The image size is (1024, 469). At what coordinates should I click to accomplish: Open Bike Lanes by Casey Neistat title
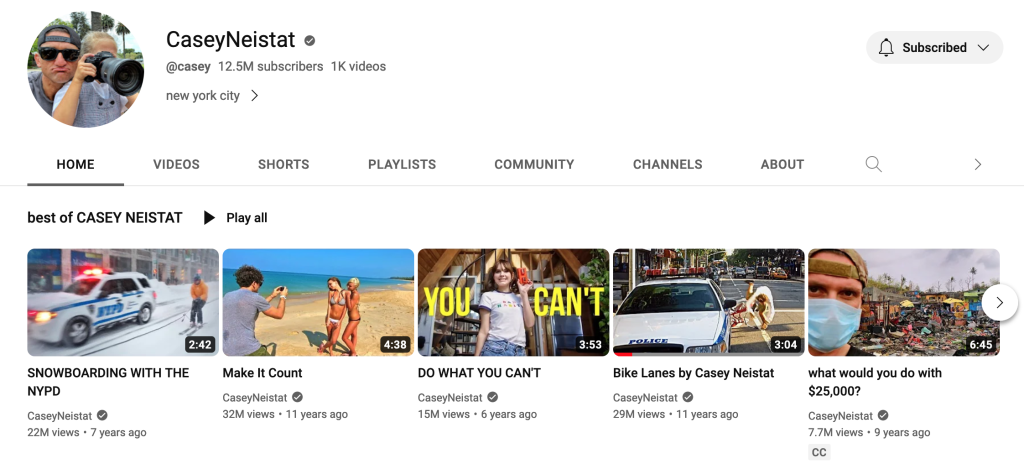693,373
